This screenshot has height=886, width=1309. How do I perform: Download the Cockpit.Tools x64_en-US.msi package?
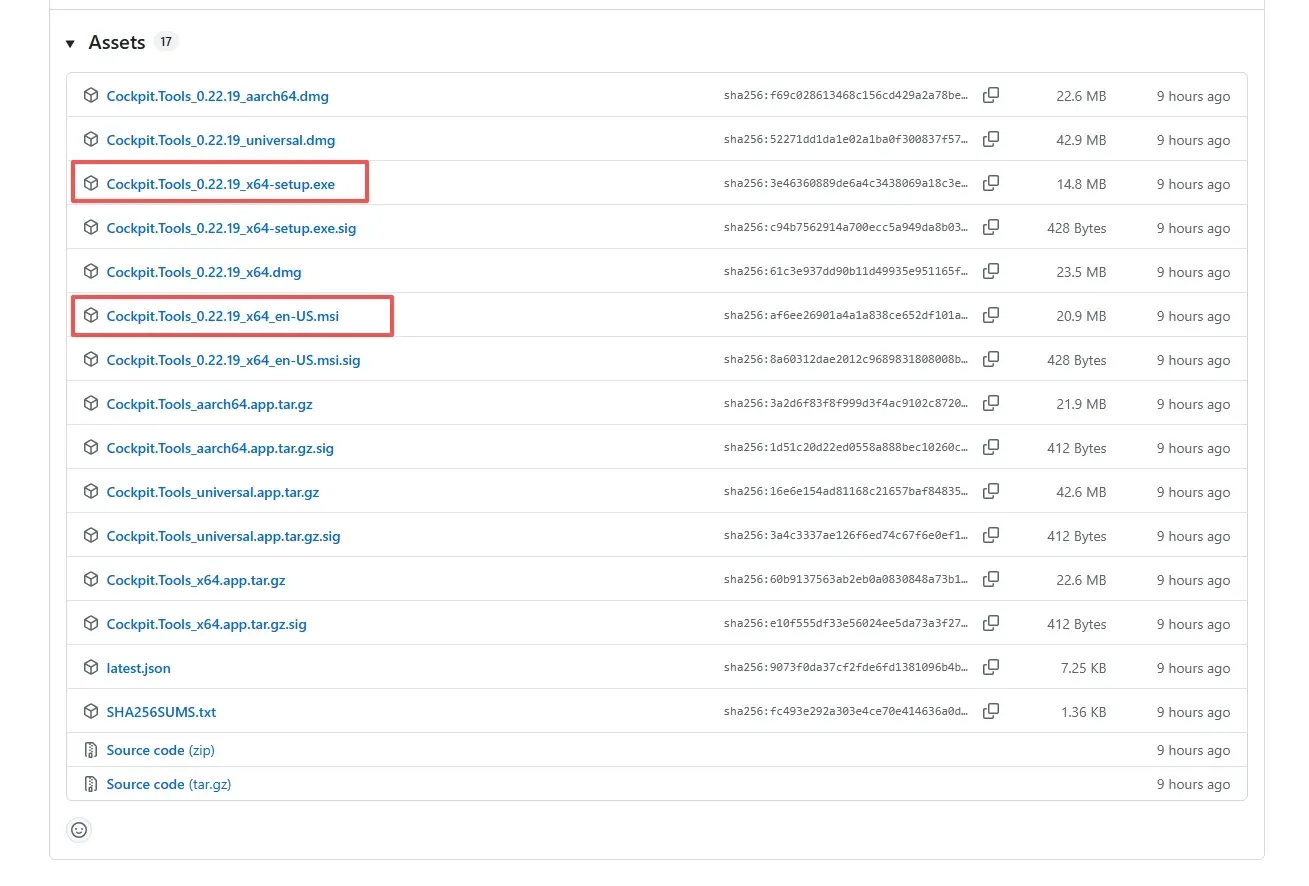[x=223, y=317]
